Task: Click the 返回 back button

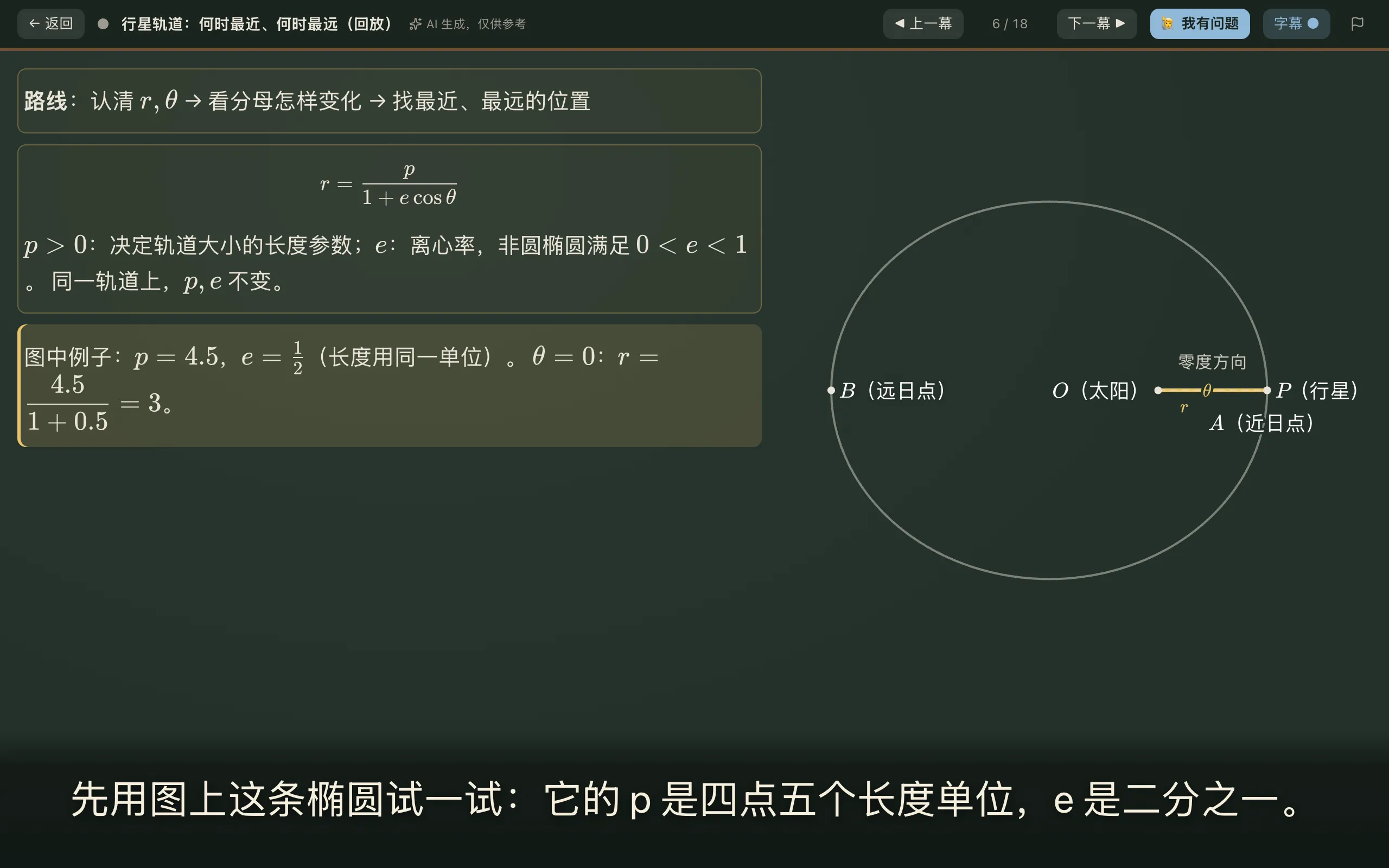Action: (50, 23)
